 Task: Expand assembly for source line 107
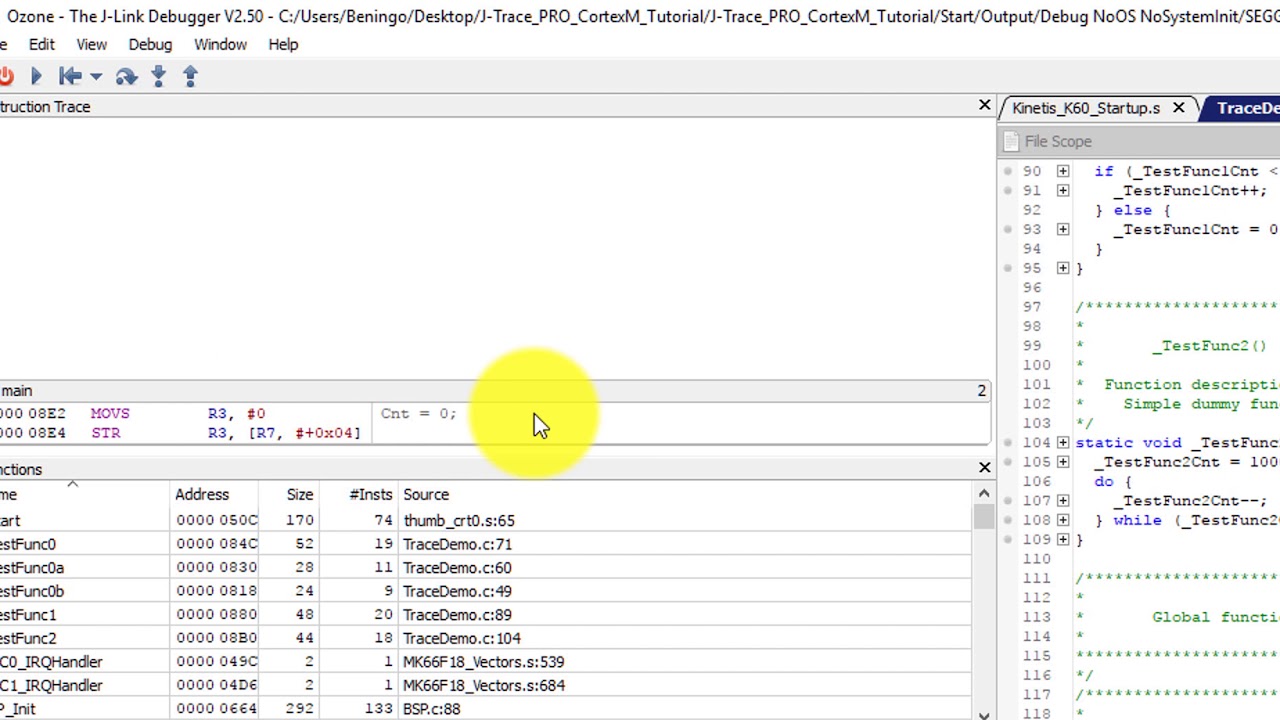[x=1063, y=500]
